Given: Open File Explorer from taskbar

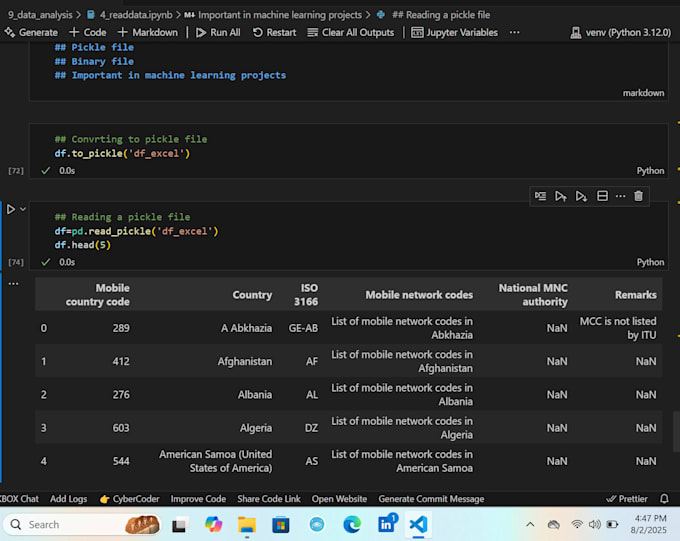Looking at the screenshot, I should [x=247, y=525].
